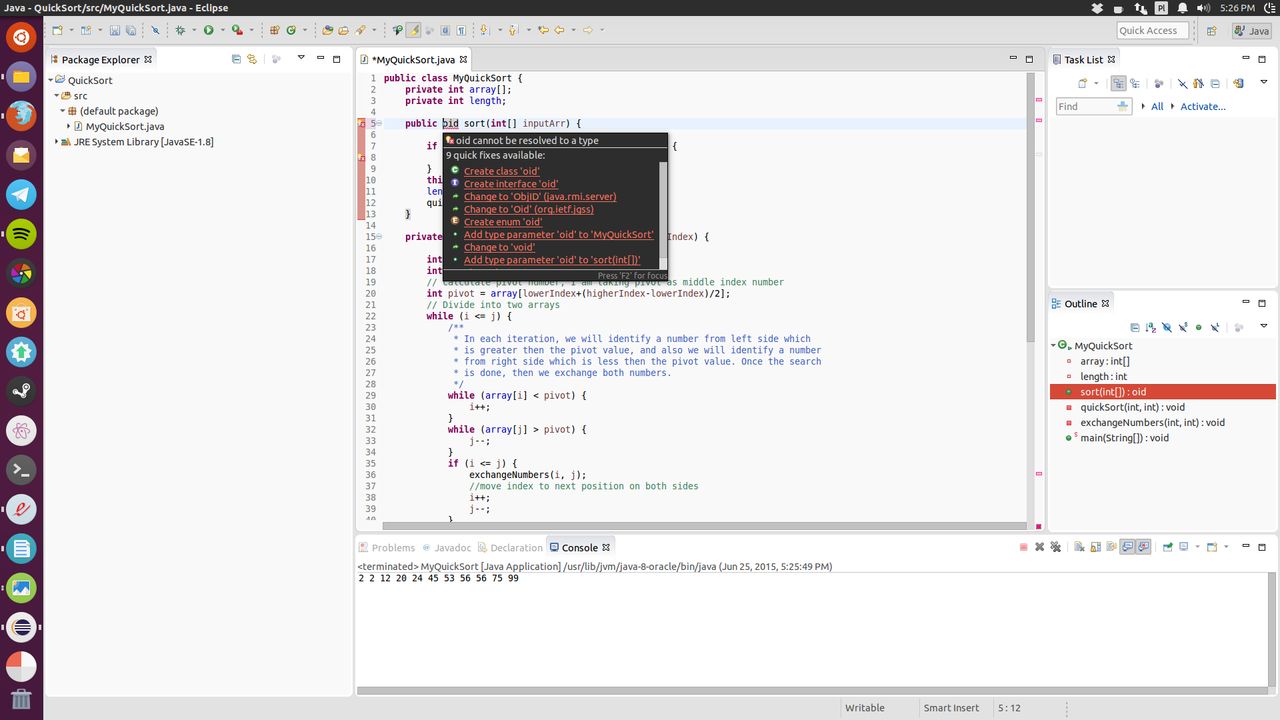Click the New Java Package toolbar icon
This screenshot has width=1280, height=720.
(274, 30)
